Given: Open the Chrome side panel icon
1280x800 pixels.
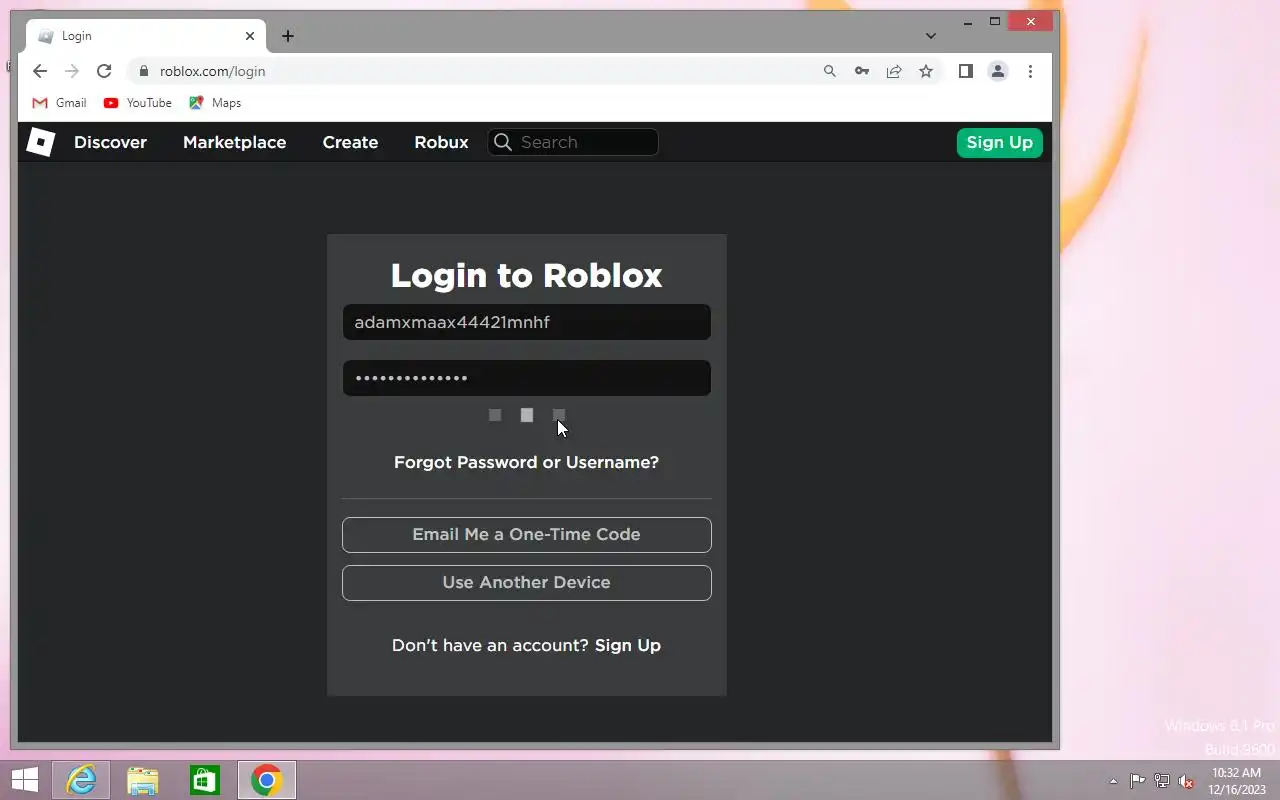Looking at the screenshot, I should tap(965, 71).
